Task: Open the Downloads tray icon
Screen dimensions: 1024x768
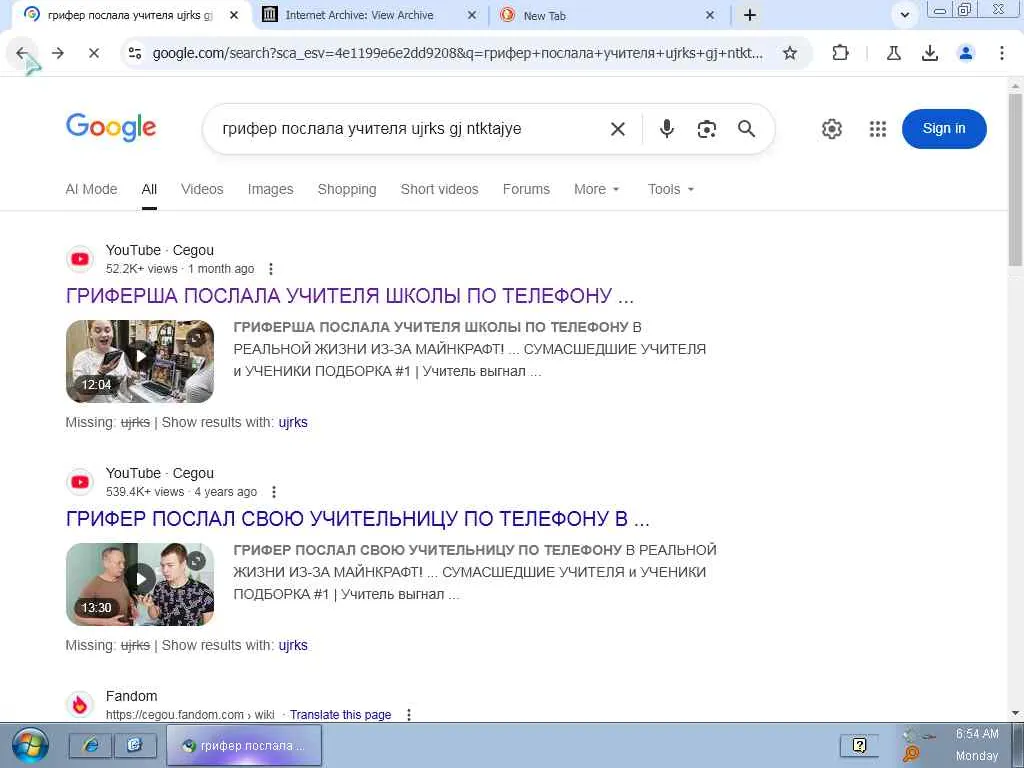Action: pos(930,53)
